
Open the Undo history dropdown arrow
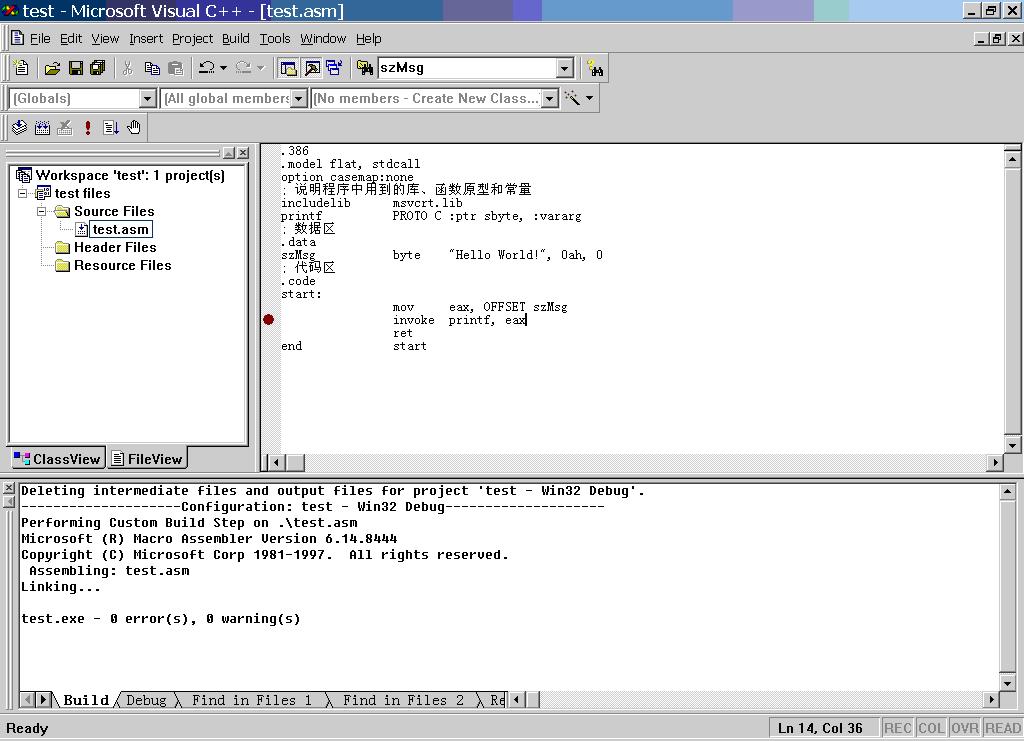tap(223, 68)
